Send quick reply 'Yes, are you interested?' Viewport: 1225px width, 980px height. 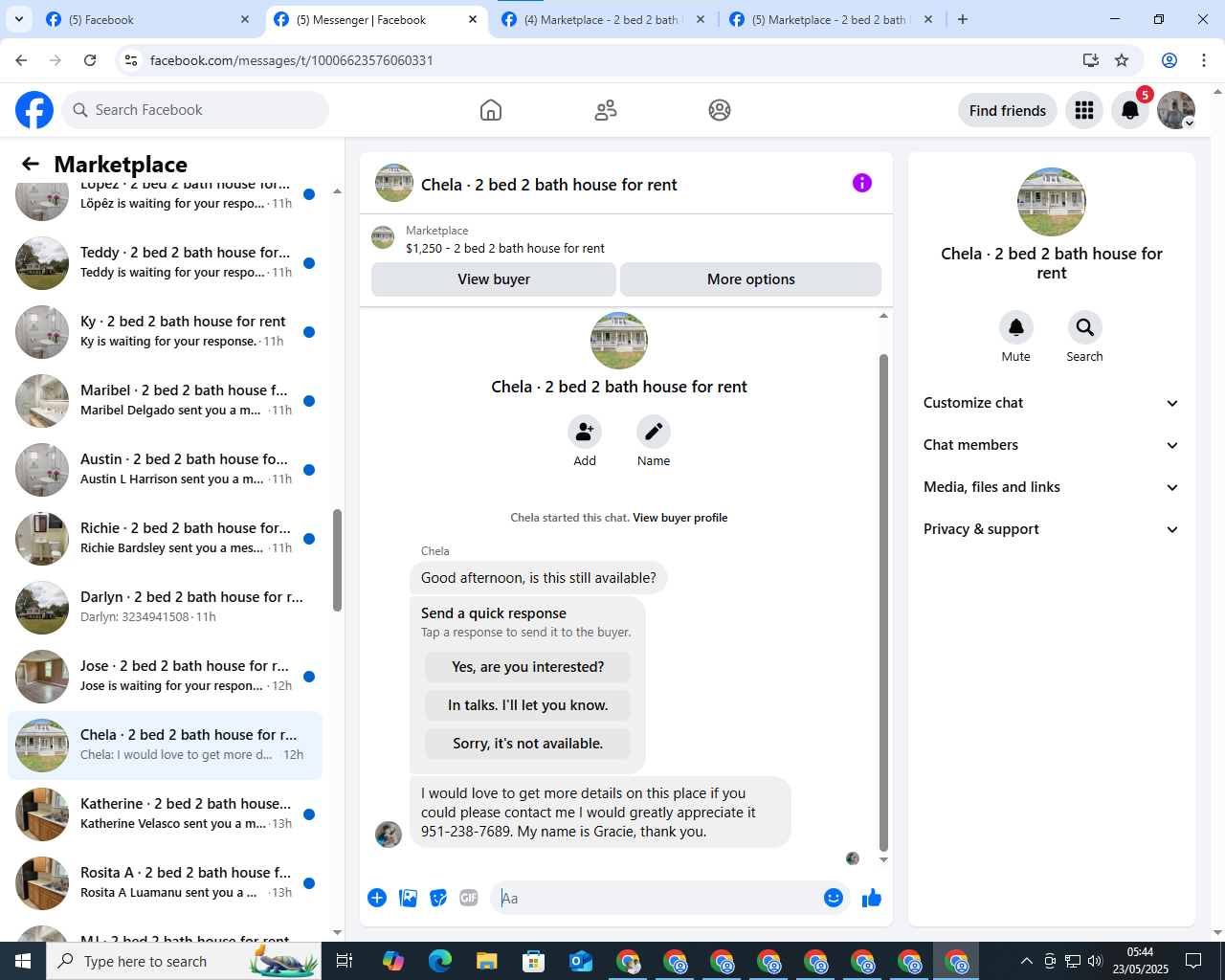[x=528, y=667]
